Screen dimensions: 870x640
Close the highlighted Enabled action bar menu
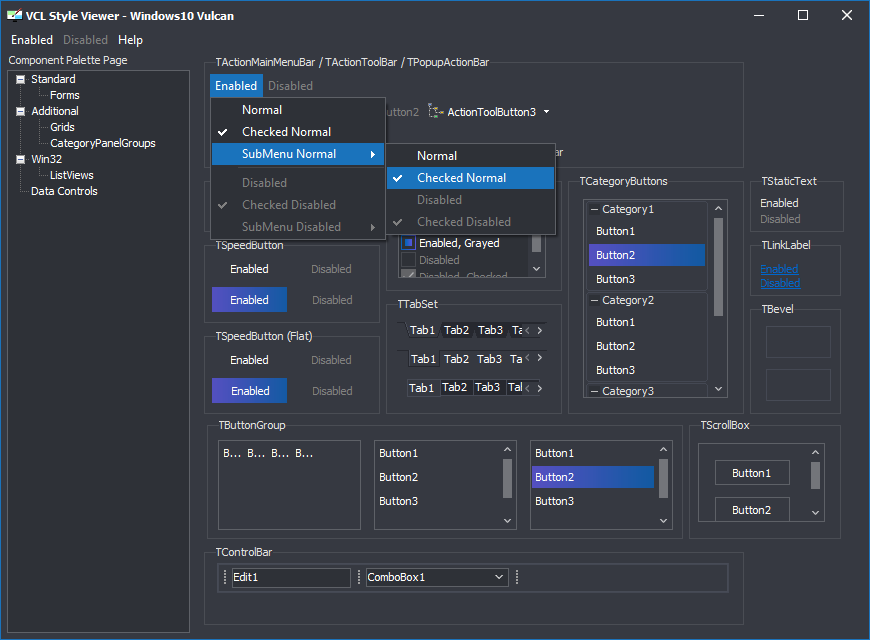pyautogui.click(x=236, y=86)
